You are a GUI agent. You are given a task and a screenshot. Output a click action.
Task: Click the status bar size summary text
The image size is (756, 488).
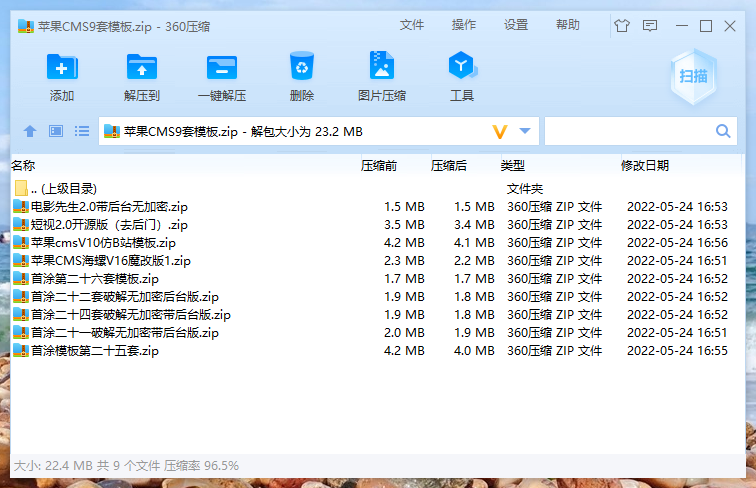(126, 465)
